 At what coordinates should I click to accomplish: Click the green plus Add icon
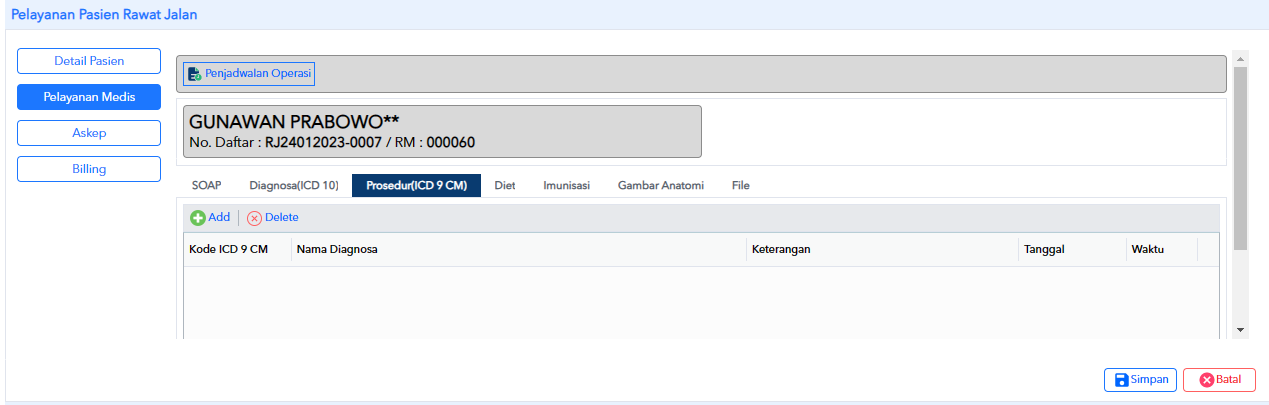tap(198, 218)
